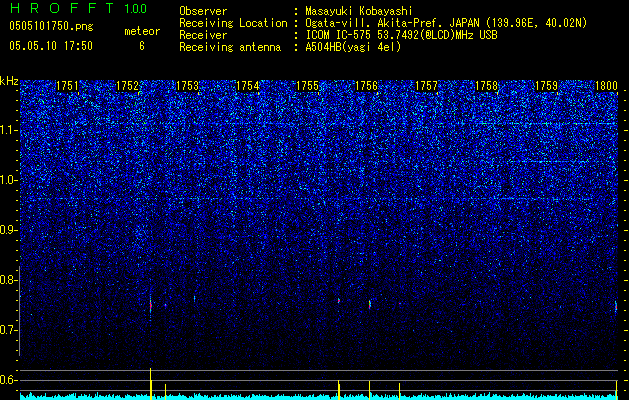The image size is (629, 400).
Task: Click the kHz axis unit label
Action: (9, 81)
